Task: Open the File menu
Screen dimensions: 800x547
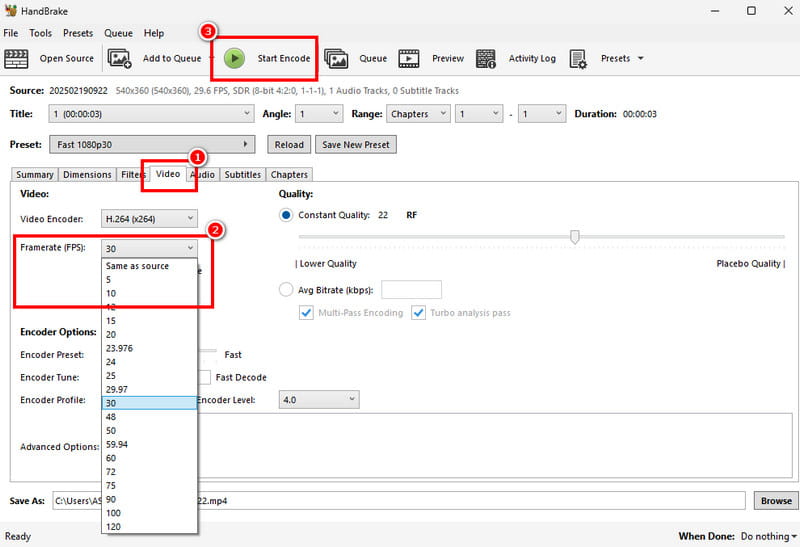Action: click(x=11, y=33)
